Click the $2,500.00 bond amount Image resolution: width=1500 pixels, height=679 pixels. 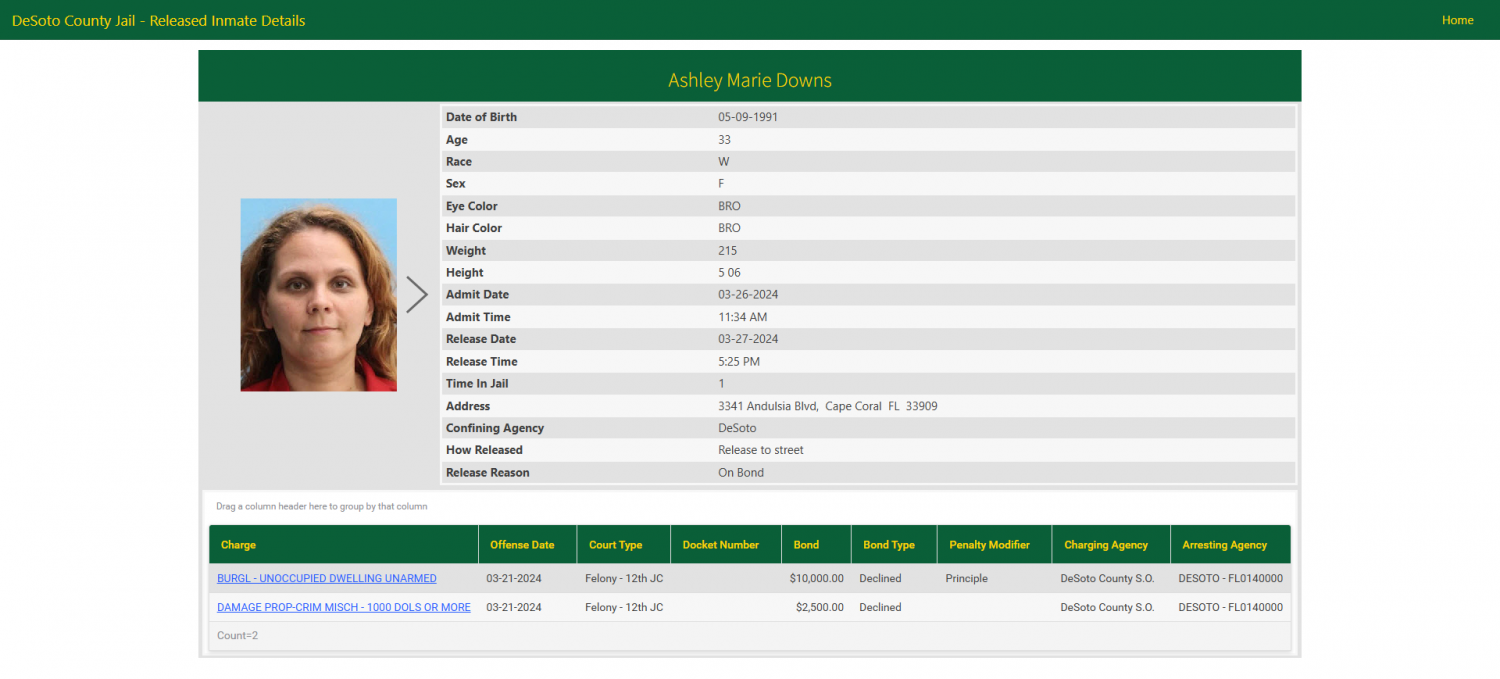pyautogui.click(x=820, y=607)
